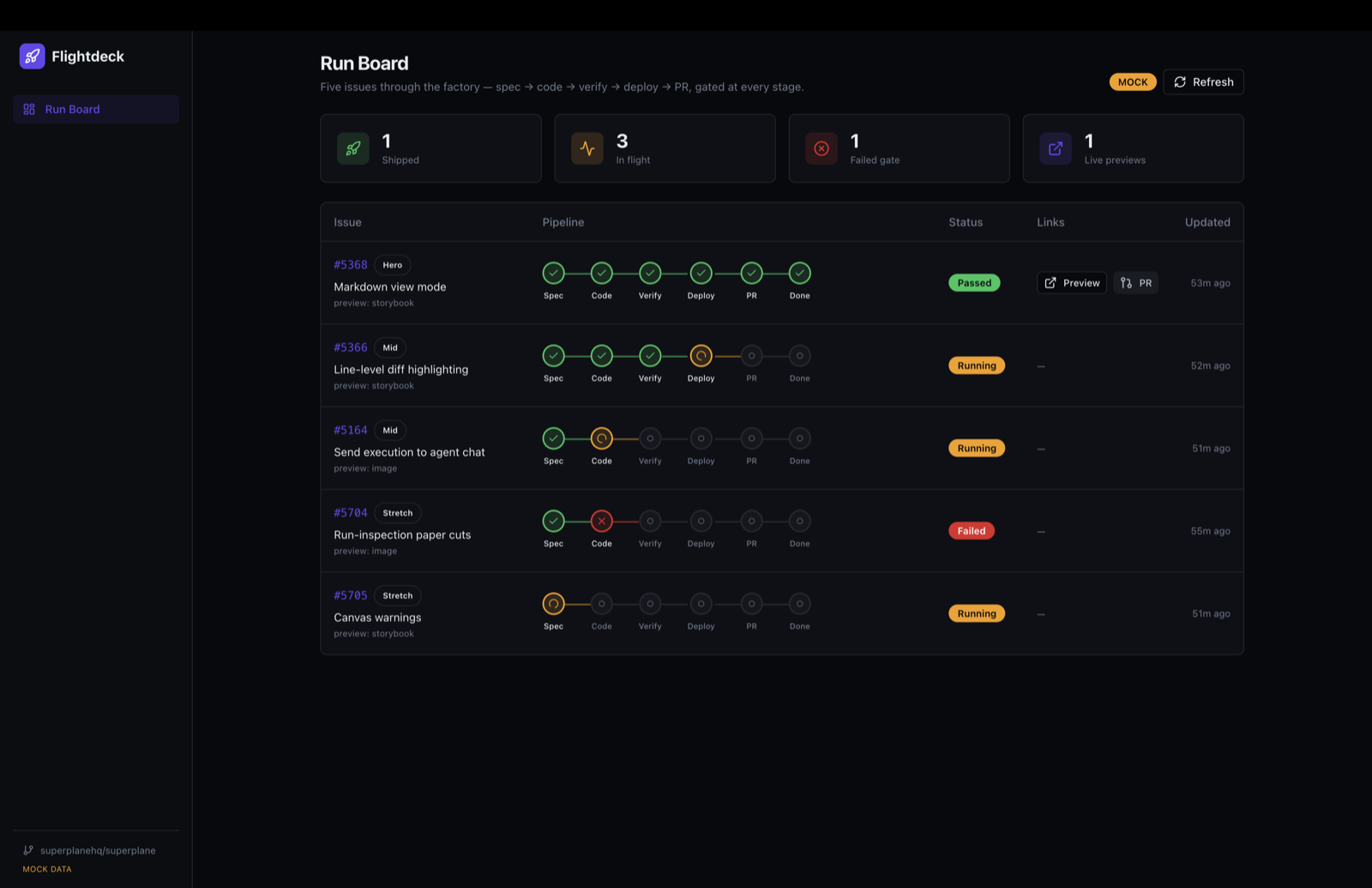
Task: Click the Passed status badge
Action: [974, 282]
